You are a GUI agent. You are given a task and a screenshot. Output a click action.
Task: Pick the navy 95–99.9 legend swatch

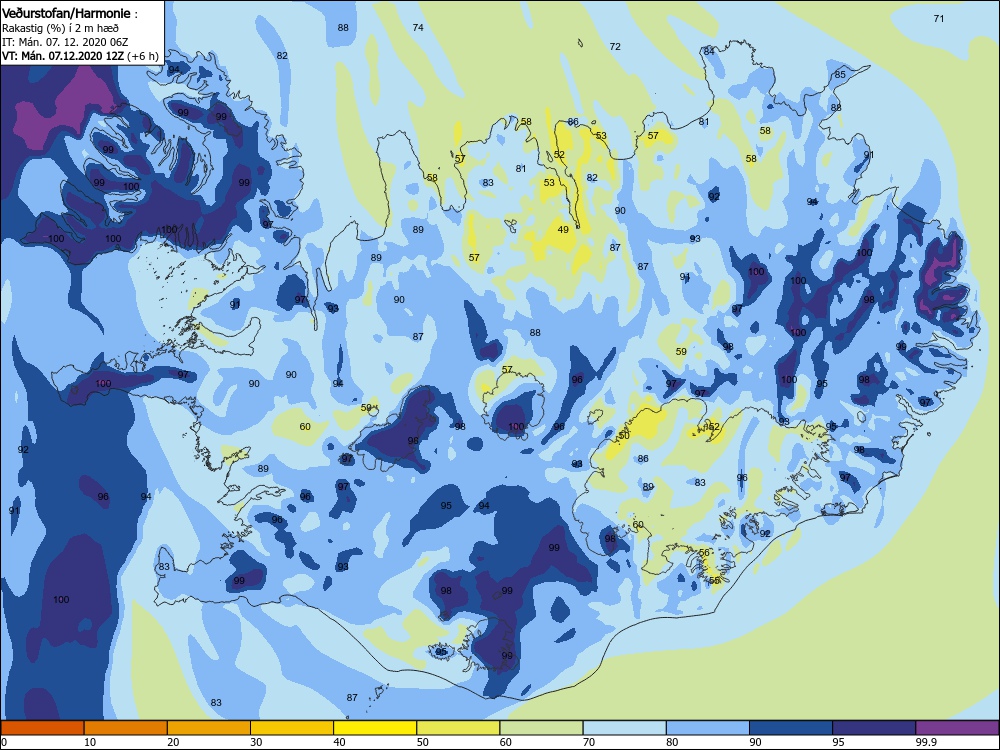pos(874,728)
